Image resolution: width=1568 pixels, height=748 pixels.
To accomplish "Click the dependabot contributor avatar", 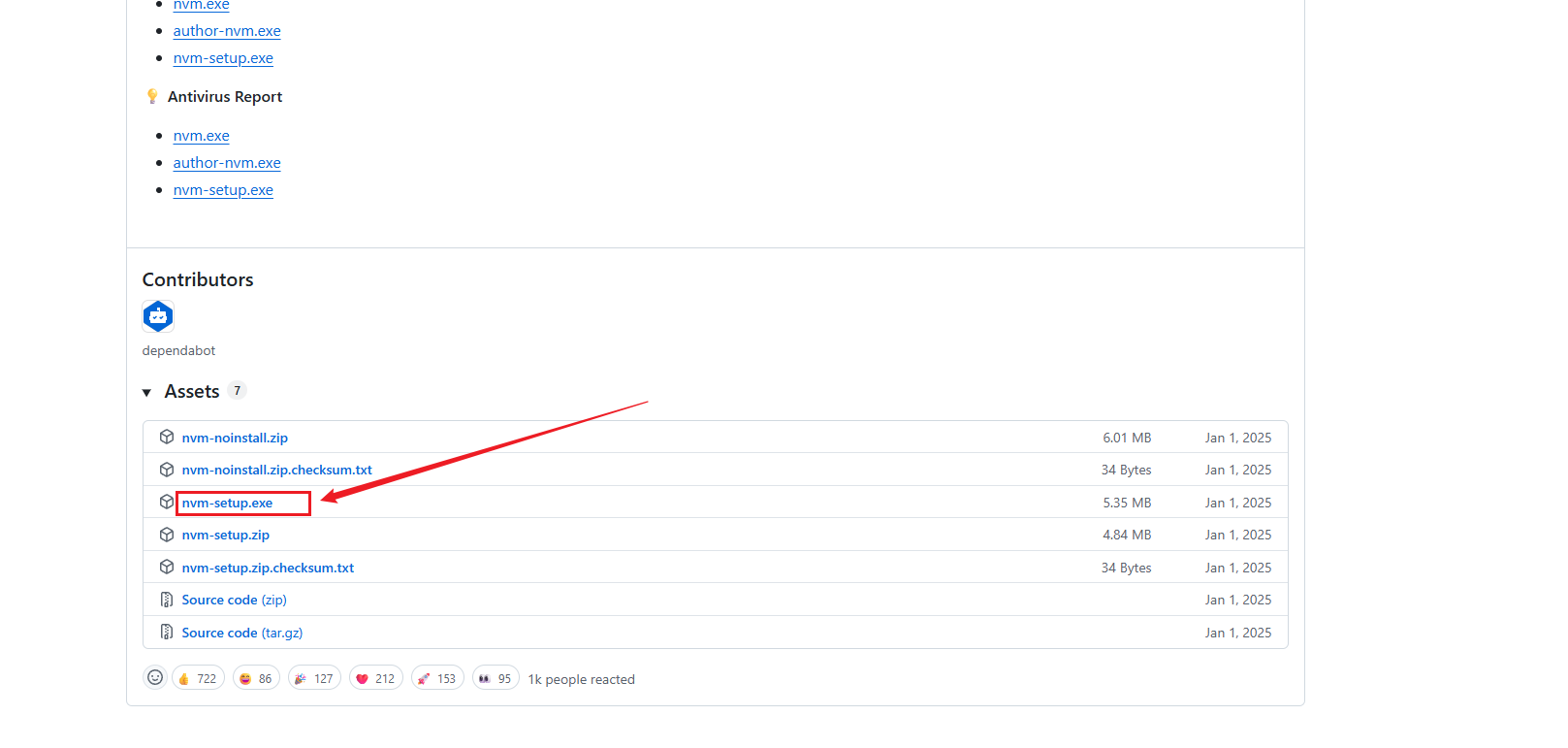I will (x=158, y=316).
